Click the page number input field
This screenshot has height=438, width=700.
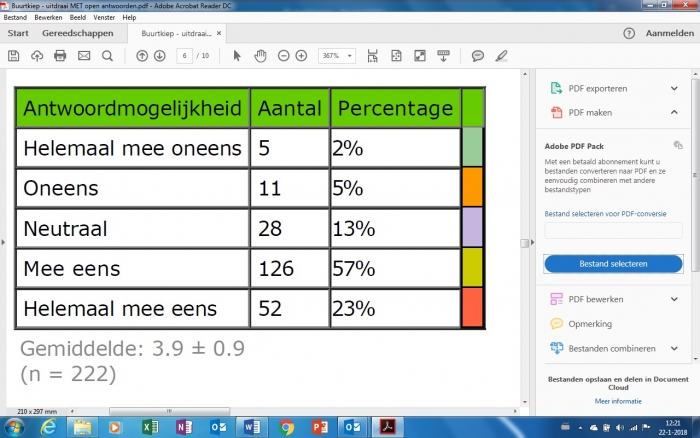[x=184, y=55]
